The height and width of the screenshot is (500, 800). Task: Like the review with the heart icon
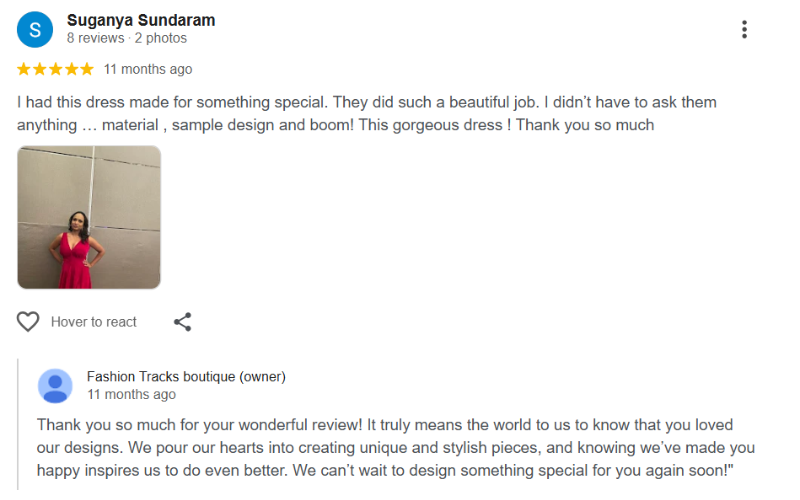[x=28, y=322]
